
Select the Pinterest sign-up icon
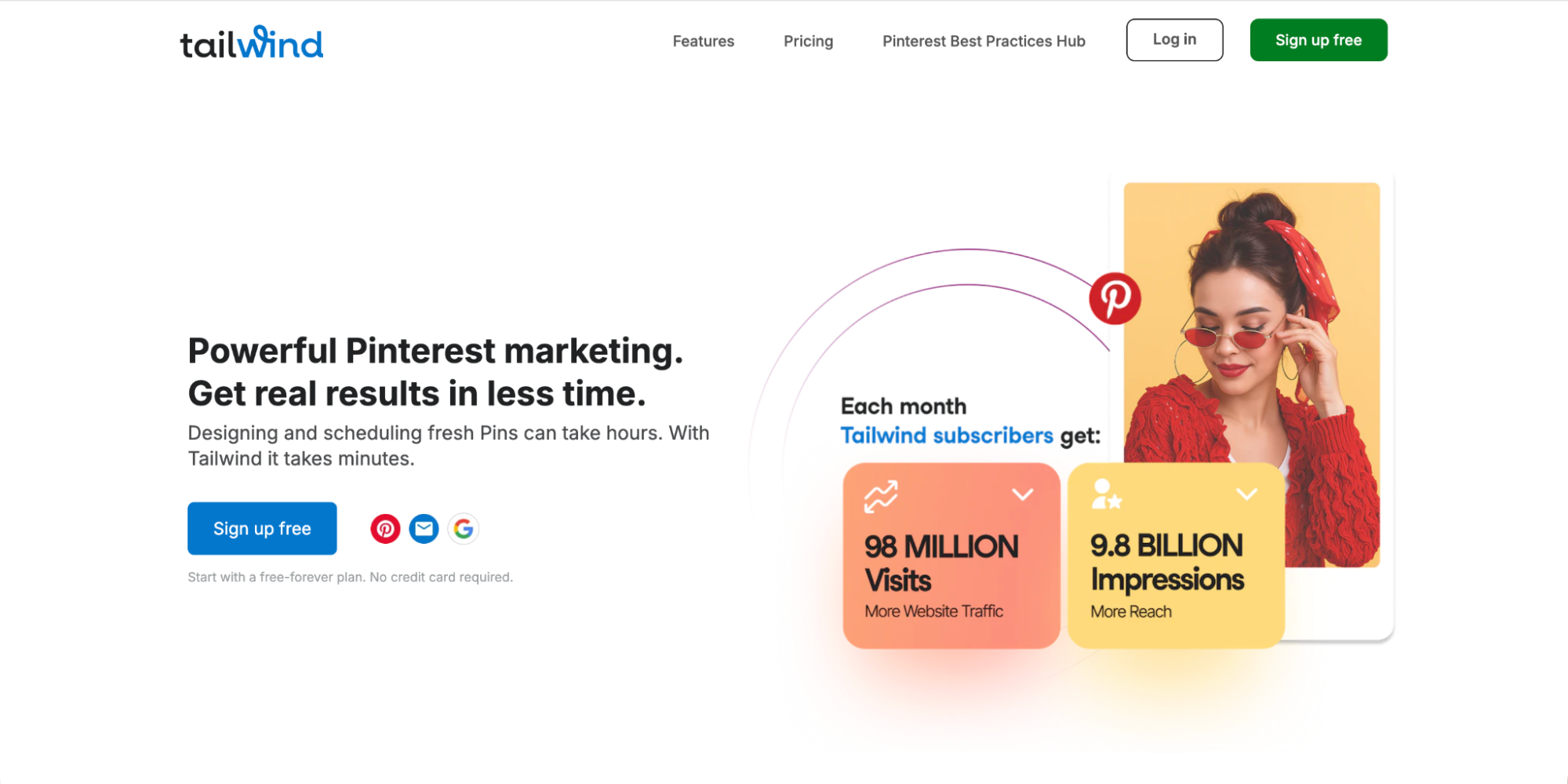384,528
